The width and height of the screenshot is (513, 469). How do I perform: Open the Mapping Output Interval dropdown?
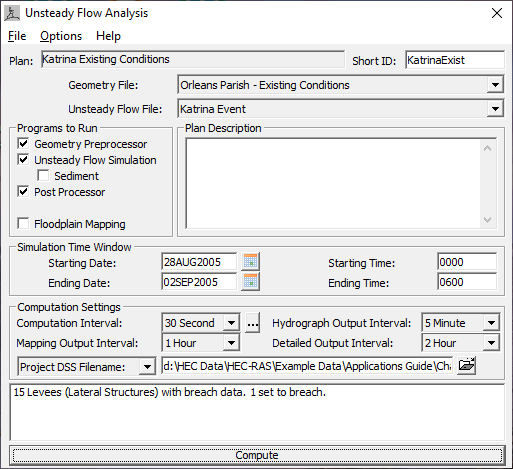click(231, 343)
